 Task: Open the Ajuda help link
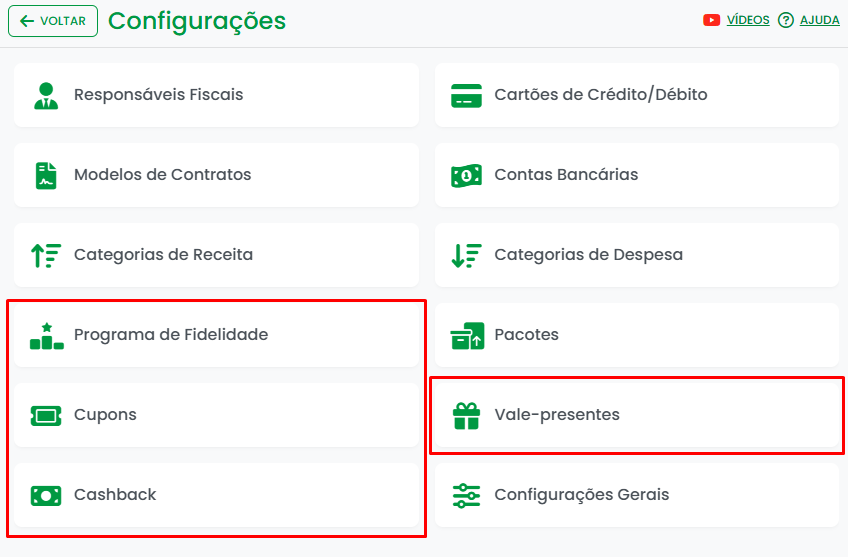point(820,20)
